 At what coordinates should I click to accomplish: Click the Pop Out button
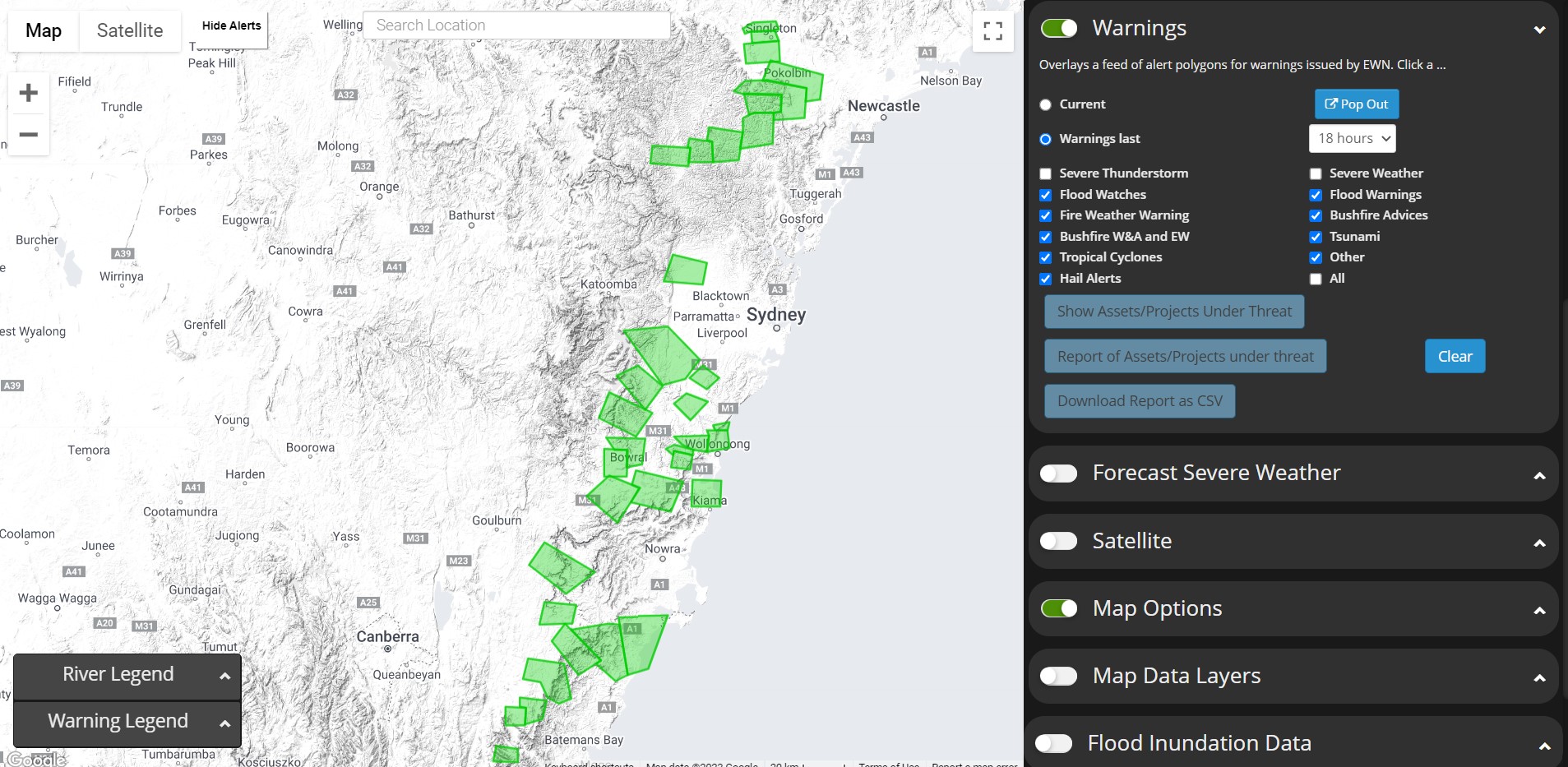click(x=1356, y=104)
